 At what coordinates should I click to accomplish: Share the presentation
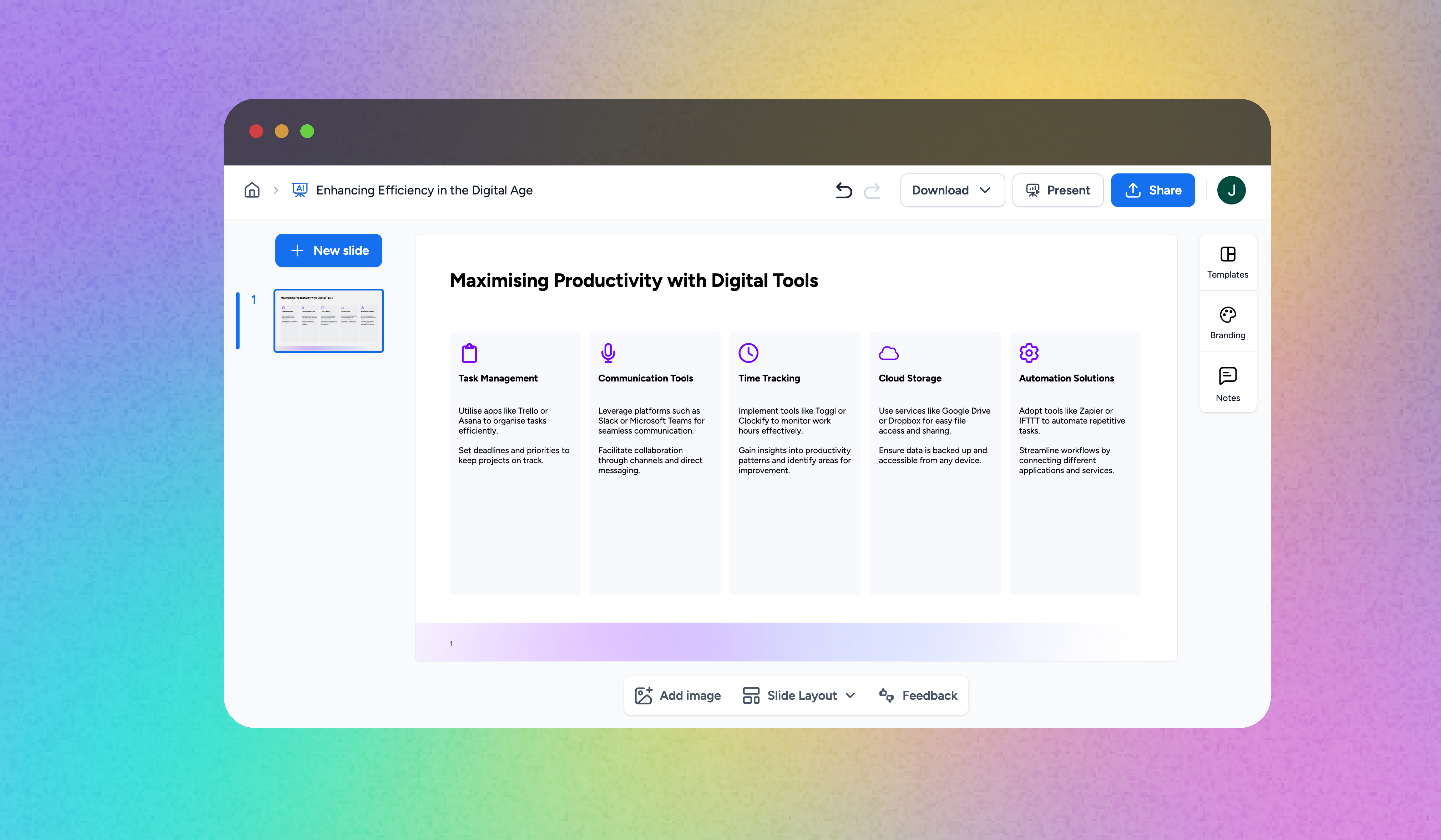[1153, 190]
